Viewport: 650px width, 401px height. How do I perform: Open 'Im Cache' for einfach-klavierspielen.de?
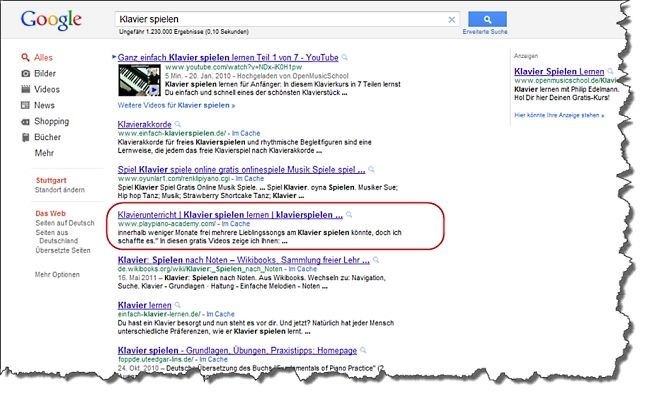pyautogui.click(x=246, y=133)
